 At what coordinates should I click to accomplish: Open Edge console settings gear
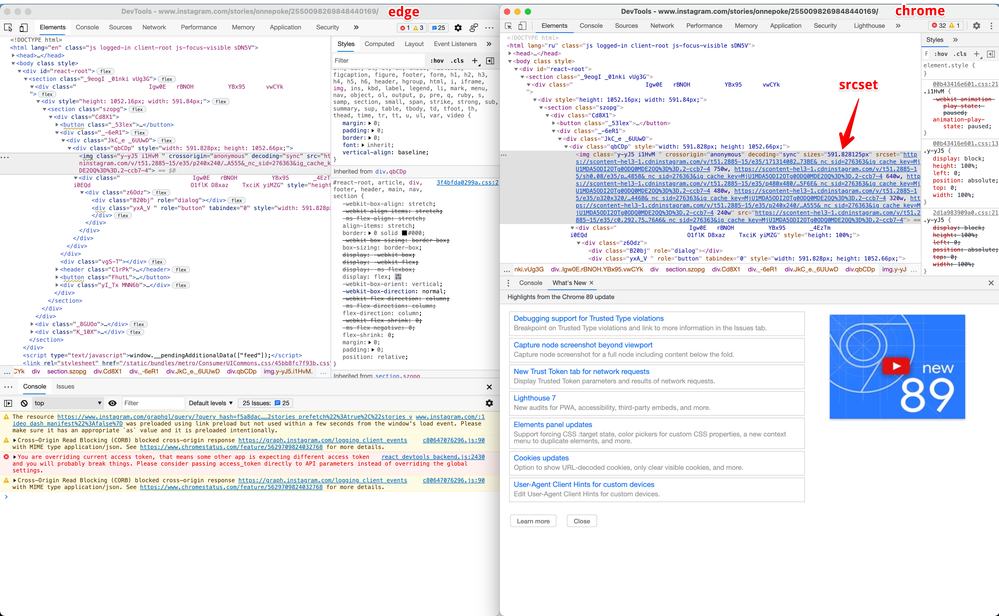pyautogui.click(x=489, y=403)
